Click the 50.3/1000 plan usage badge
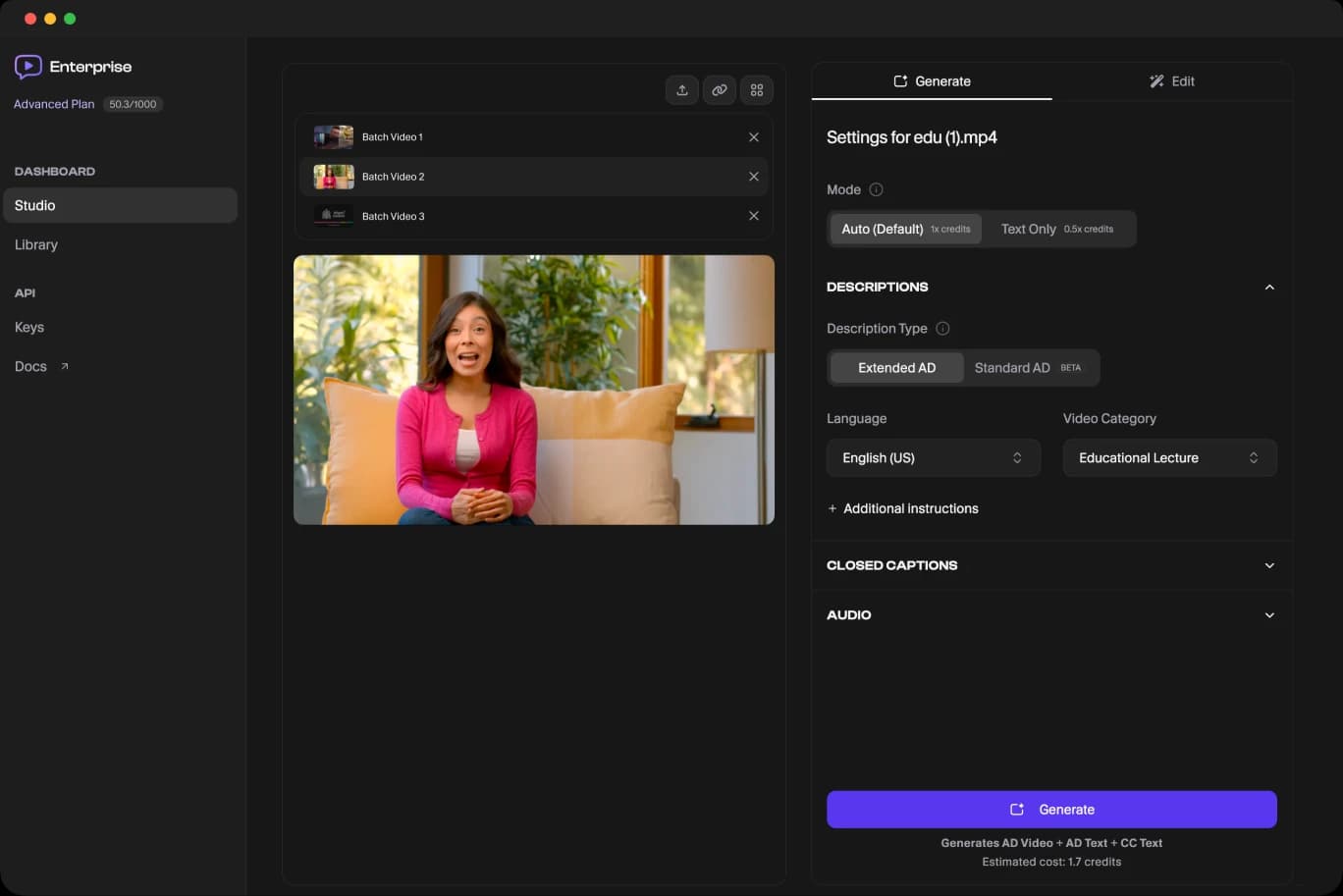The image size is (1343, 896). pyautogui.click(x=133, y=104)
